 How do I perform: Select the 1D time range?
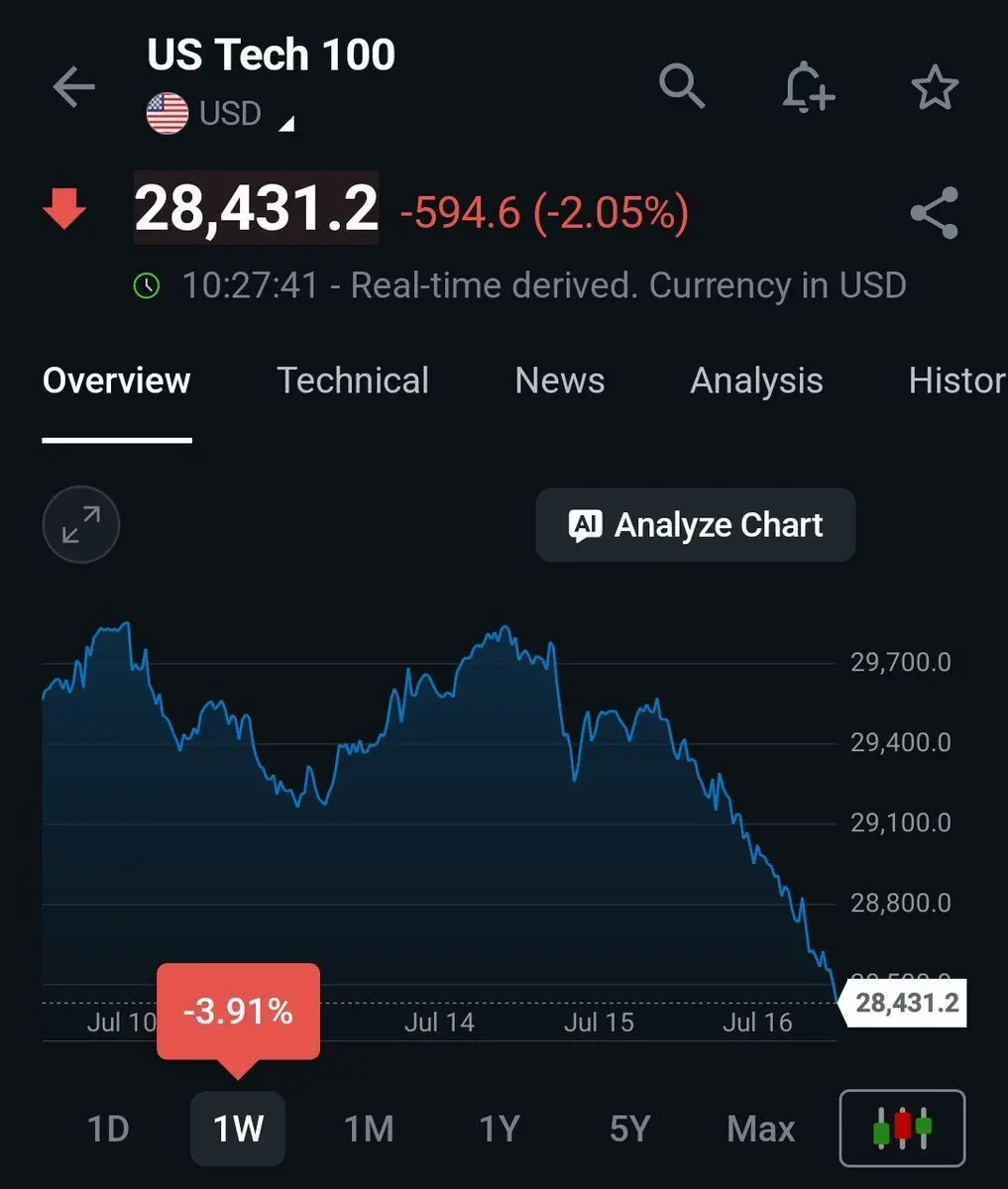coord(108,1129)
